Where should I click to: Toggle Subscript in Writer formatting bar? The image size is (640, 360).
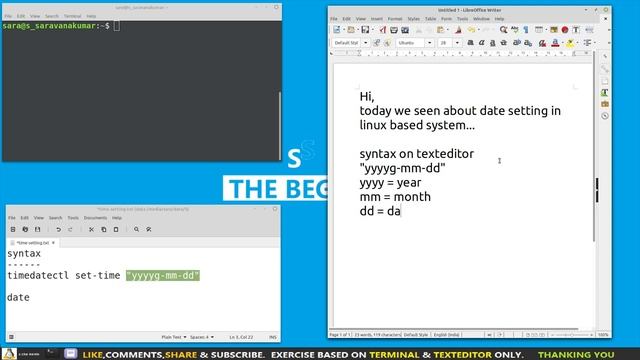(x=528, y=42)
